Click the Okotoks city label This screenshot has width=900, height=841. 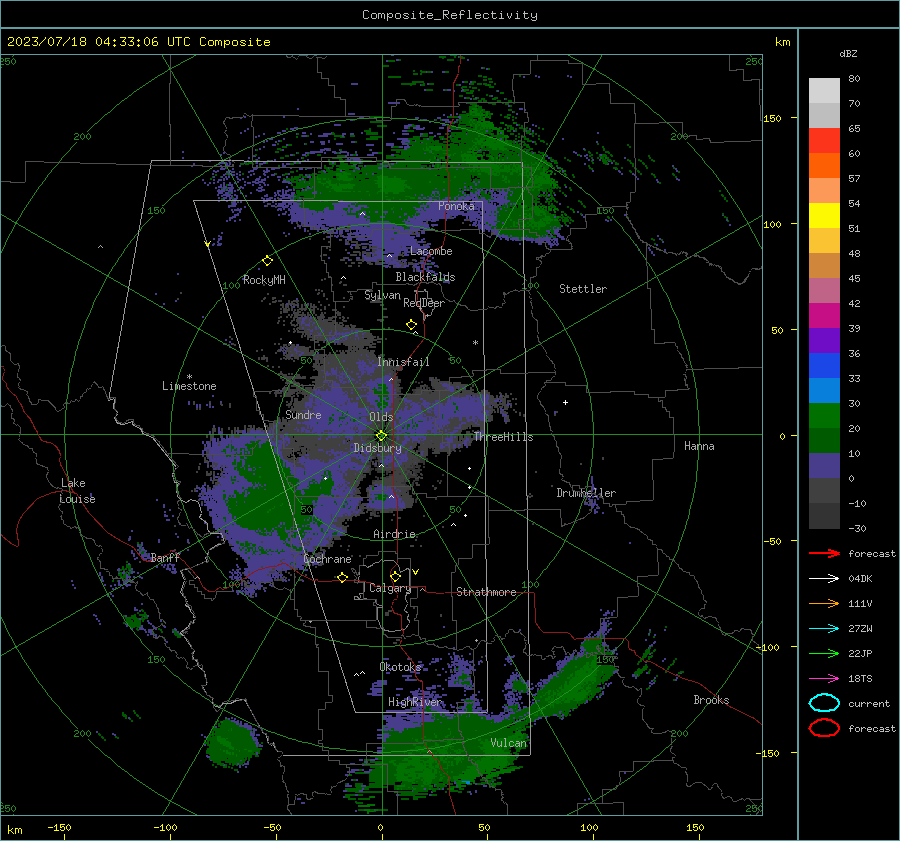[x=400, y=667]
